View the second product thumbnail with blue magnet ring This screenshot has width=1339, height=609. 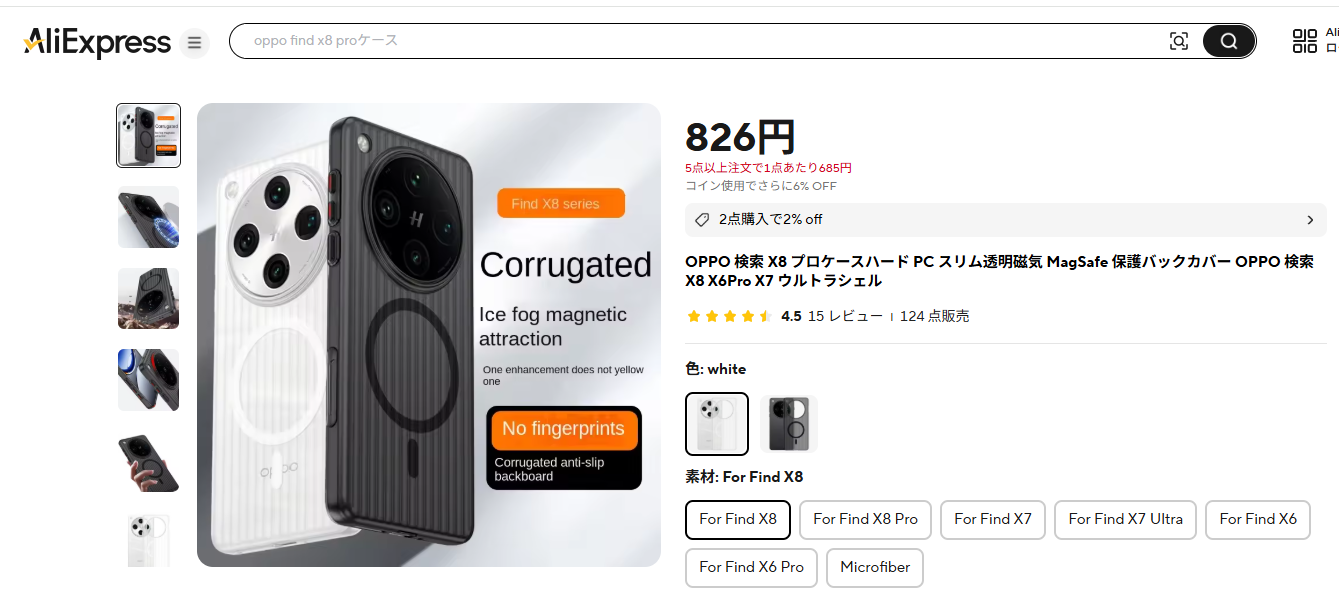coord(149,217)
